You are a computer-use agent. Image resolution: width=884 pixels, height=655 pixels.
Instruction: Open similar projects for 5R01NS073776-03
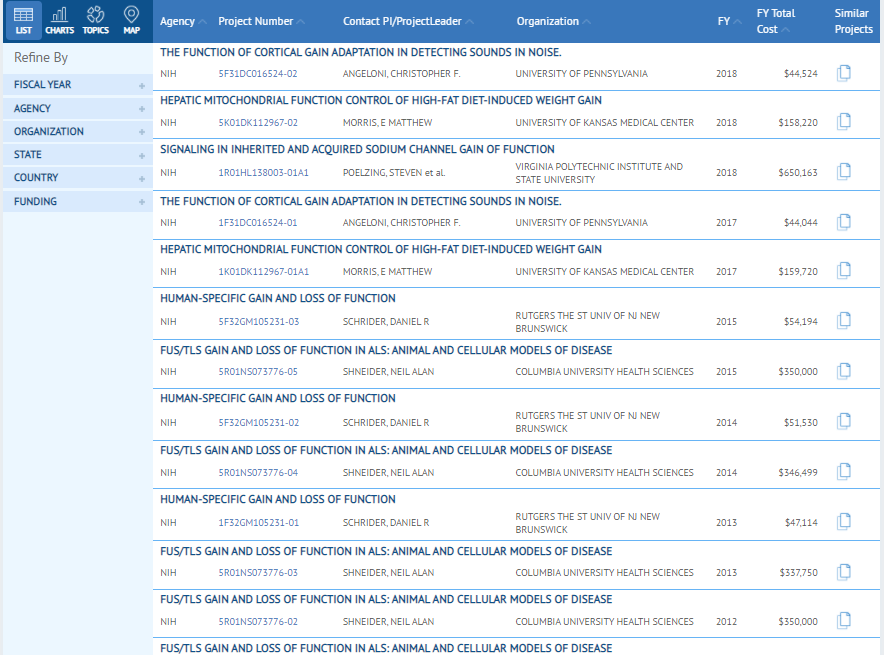(x=844, y=572)
